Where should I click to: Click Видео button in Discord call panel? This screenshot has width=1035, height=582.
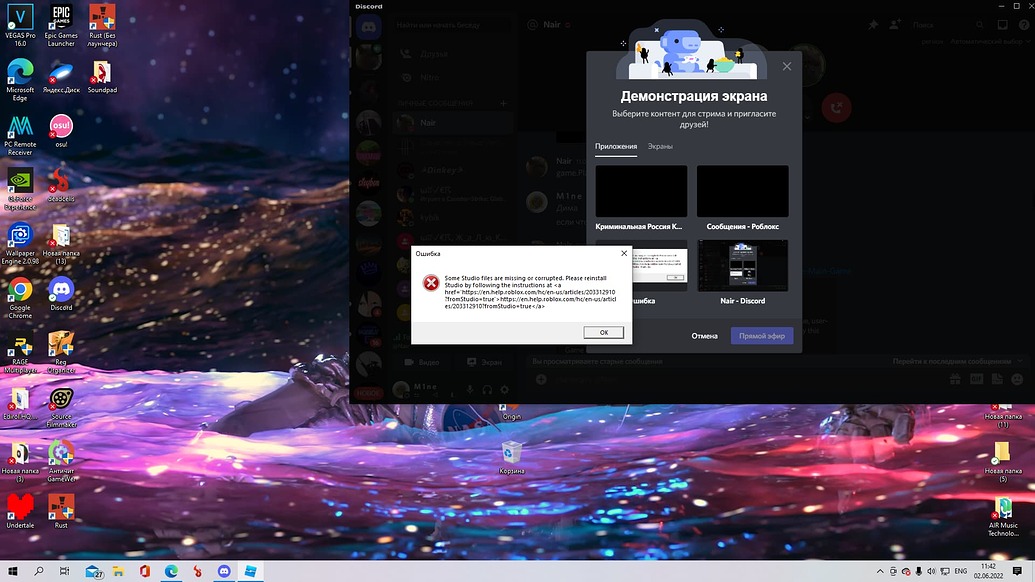point(421,362)
